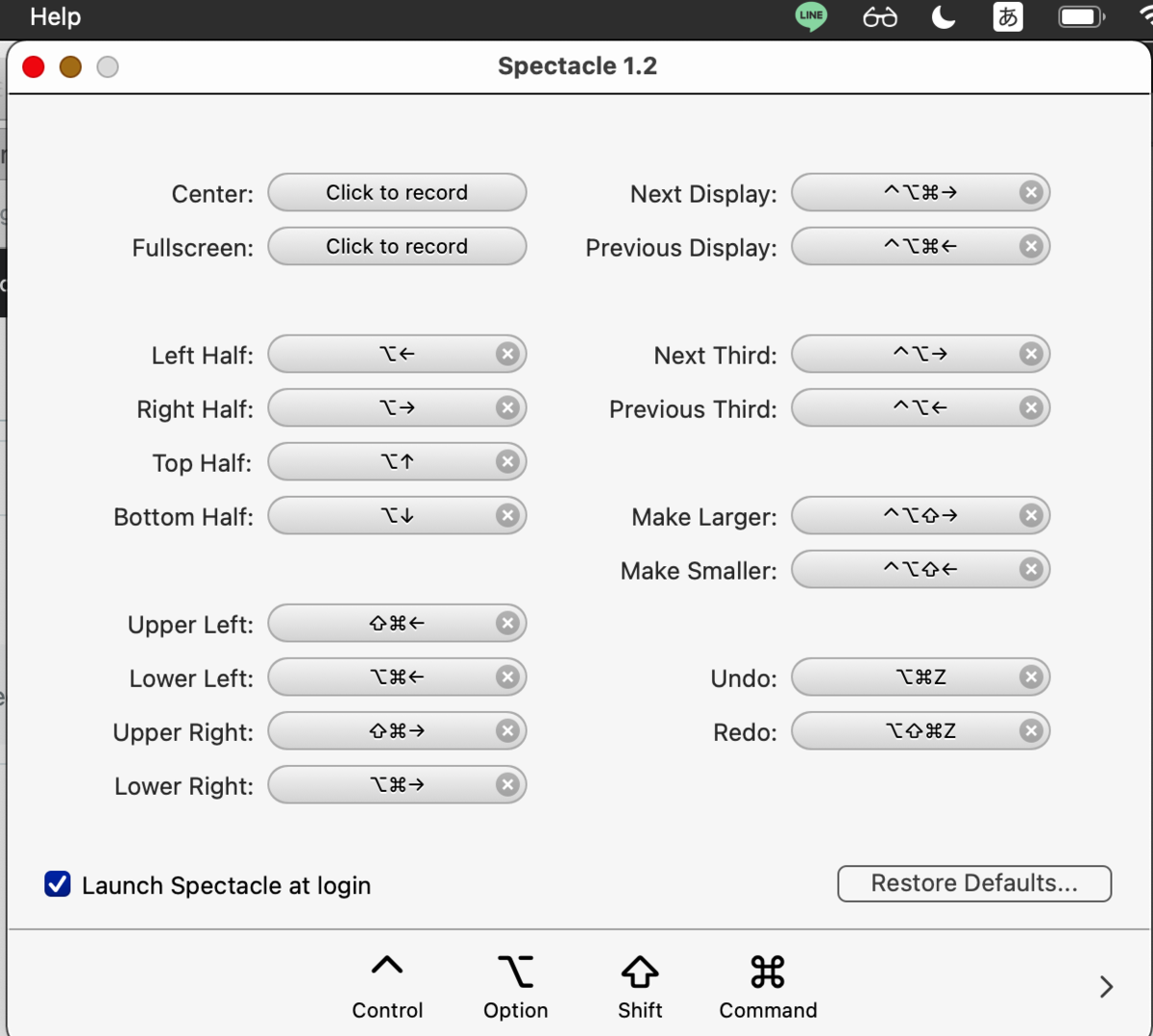Edit the Lower Left shortcut field
The width and height of the screenshot is (1153, 1036).
click(397, 677)
